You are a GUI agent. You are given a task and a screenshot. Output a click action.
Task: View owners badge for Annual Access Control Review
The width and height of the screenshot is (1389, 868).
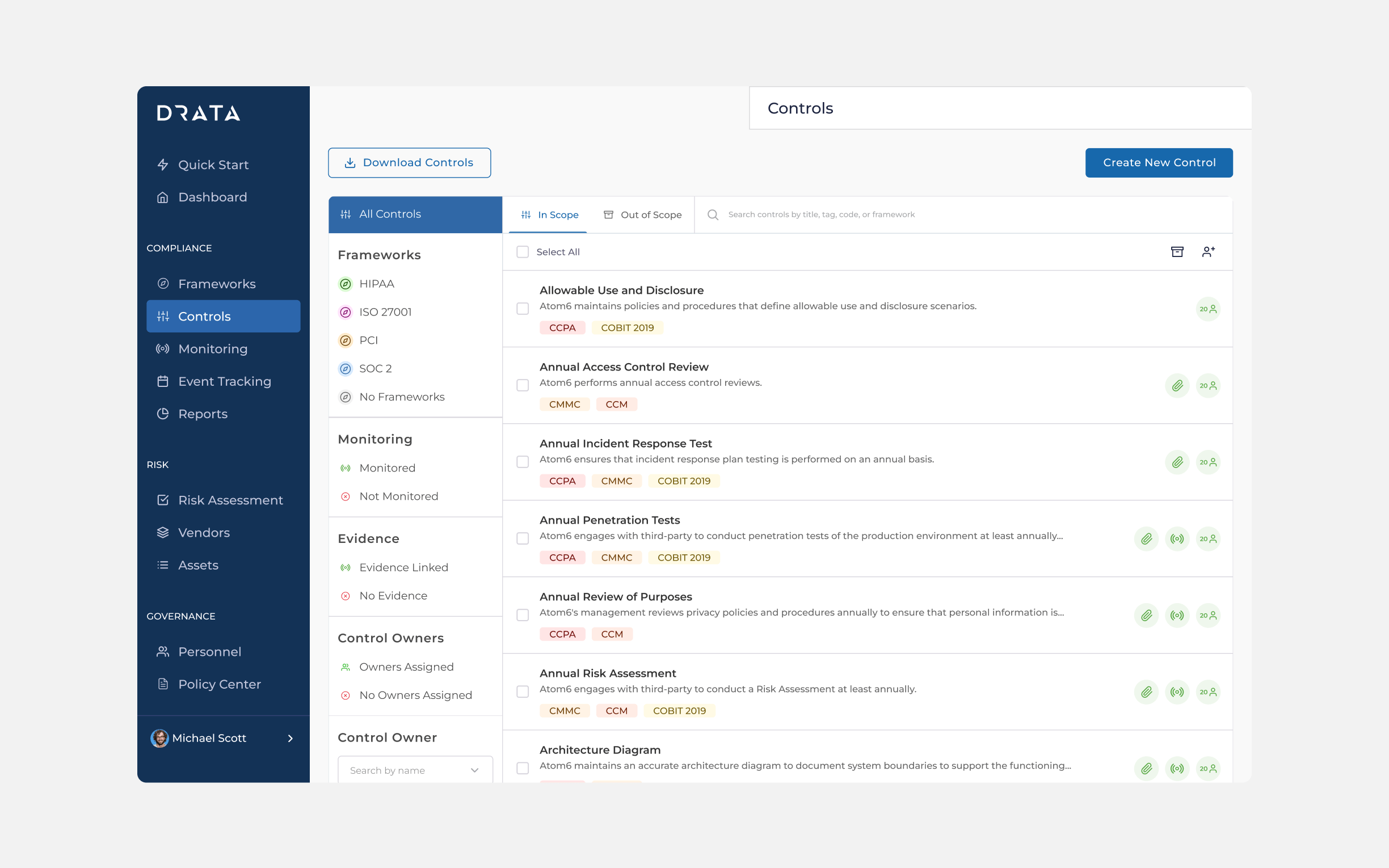pos(1208,386)
